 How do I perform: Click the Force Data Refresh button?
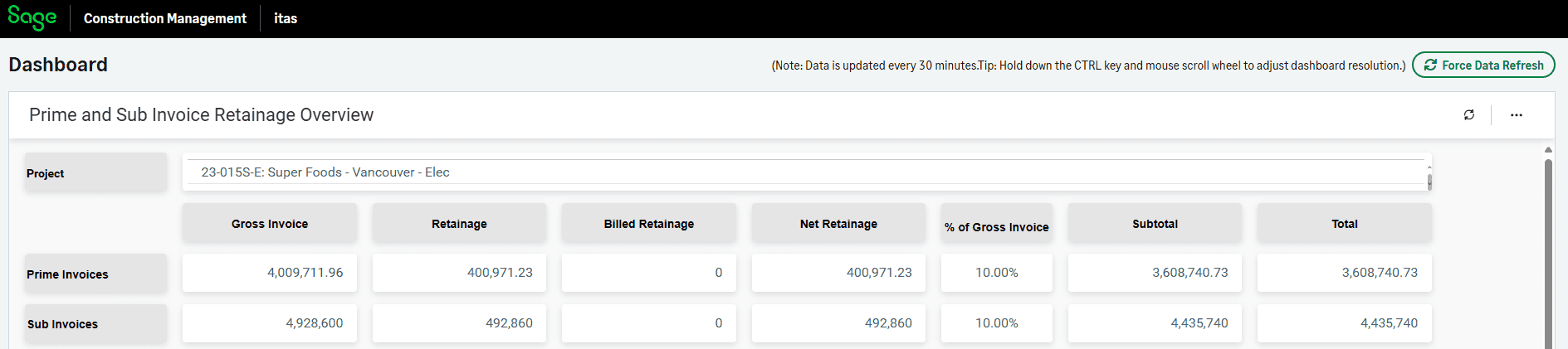[x=1483, y=65]
